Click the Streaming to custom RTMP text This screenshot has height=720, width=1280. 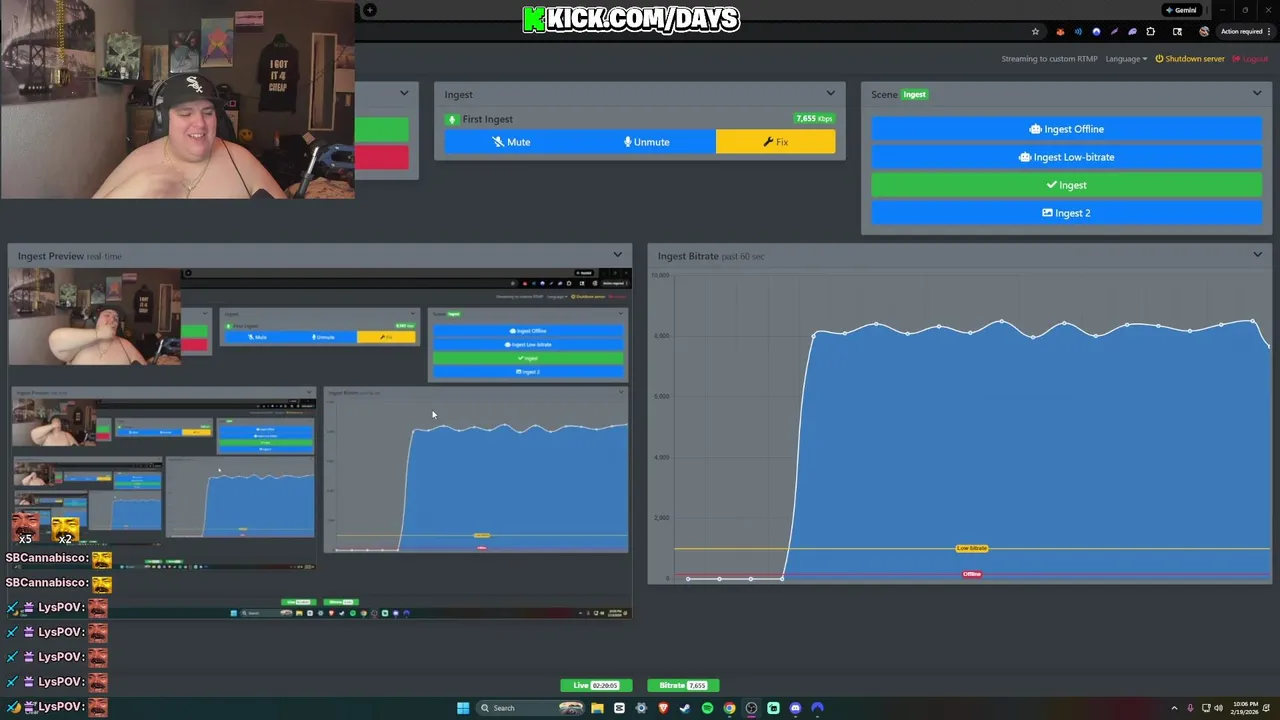[1049, 59]
